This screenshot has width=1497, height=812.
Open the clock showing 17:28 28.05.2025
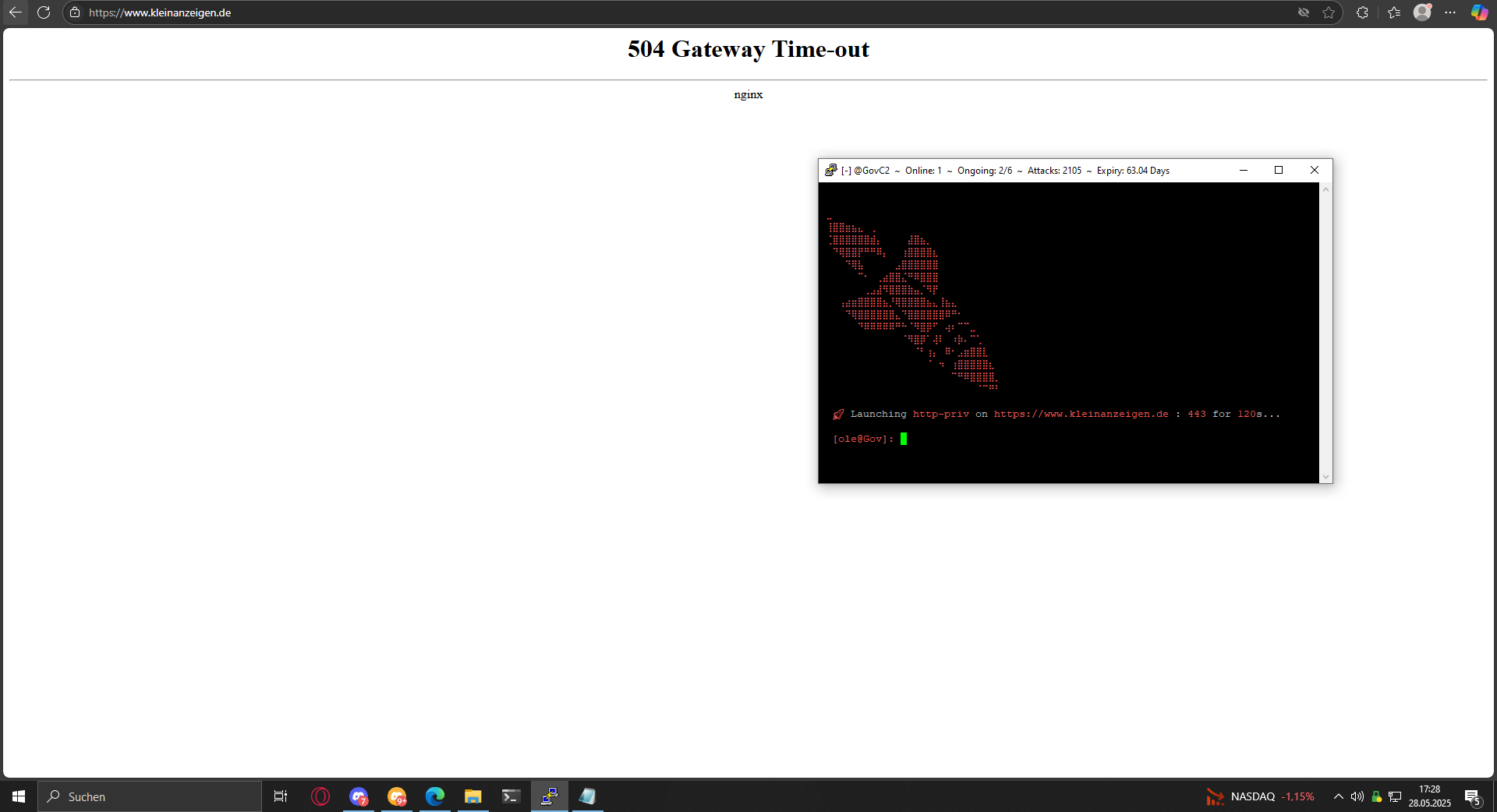point(1430,796)
